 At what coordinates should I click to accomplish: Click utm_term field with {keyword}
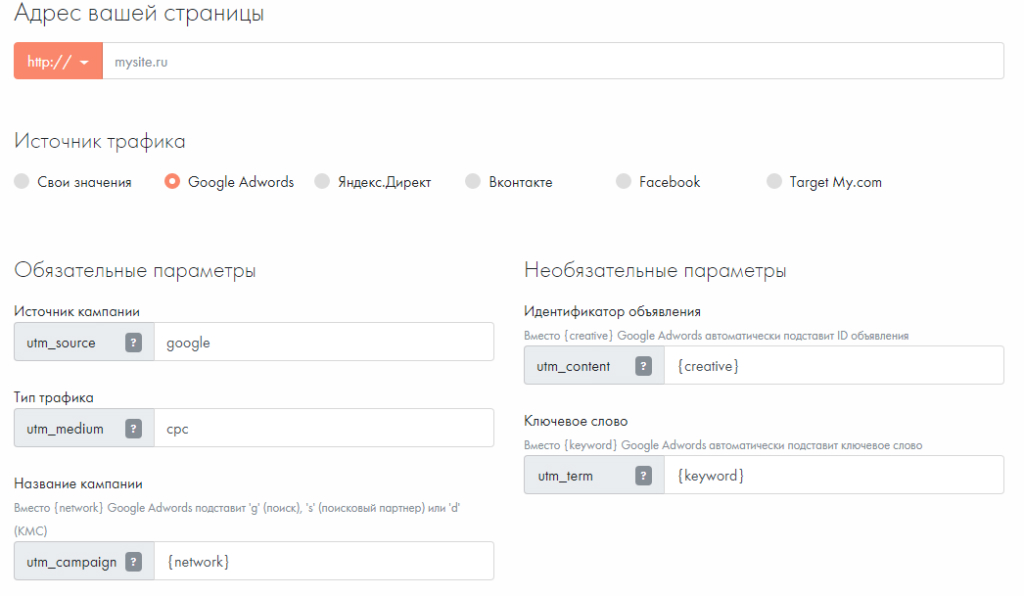(833, 476)
